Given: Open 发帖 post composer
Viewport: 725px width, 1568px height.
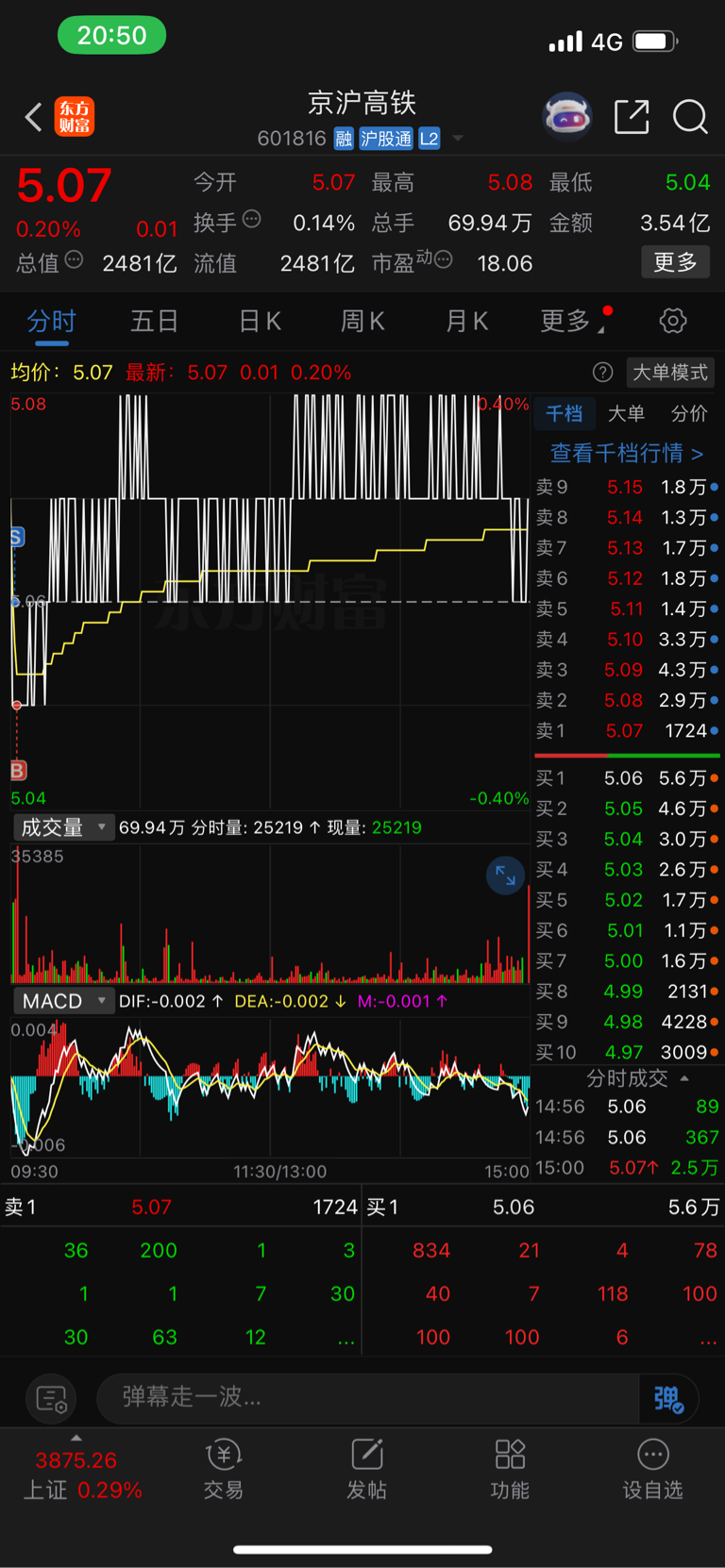Looking at the screenshot, I should click(x=366, y=1470).
